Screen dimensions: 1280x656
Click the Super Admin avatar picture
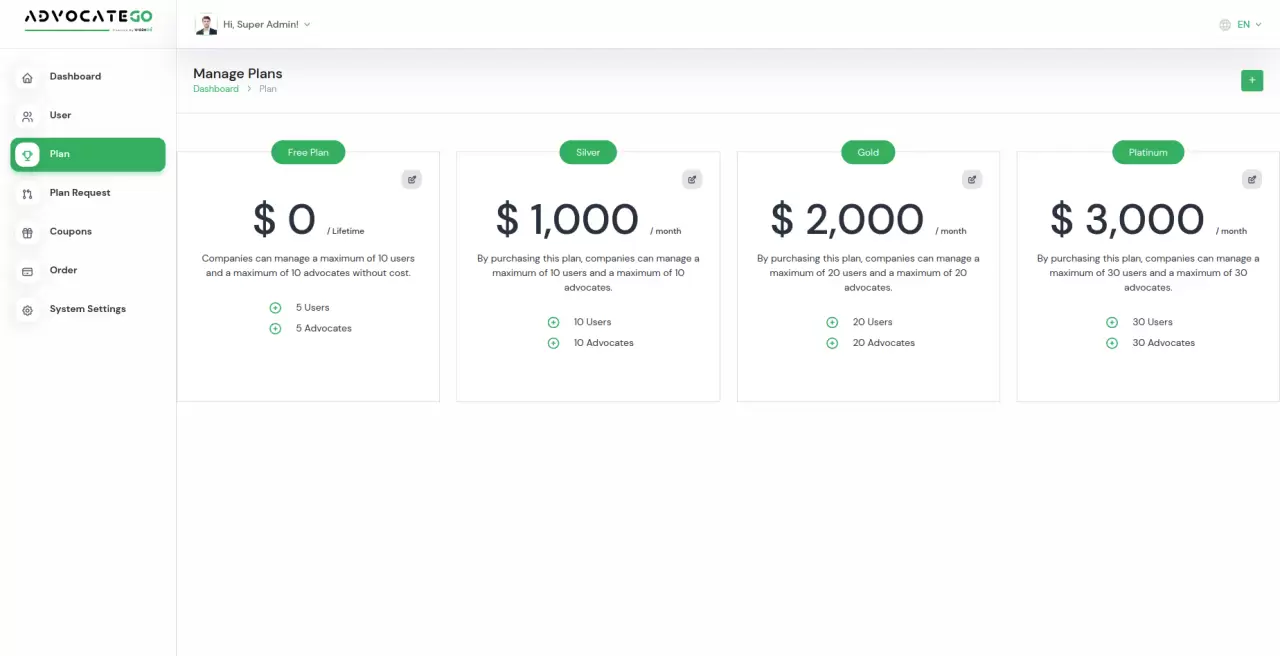click(206, 24)
